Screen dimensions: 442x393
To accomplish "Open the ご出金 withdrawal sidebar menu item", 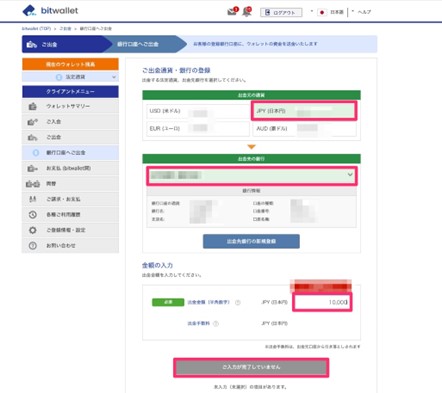I will click(x=70, y=137).
